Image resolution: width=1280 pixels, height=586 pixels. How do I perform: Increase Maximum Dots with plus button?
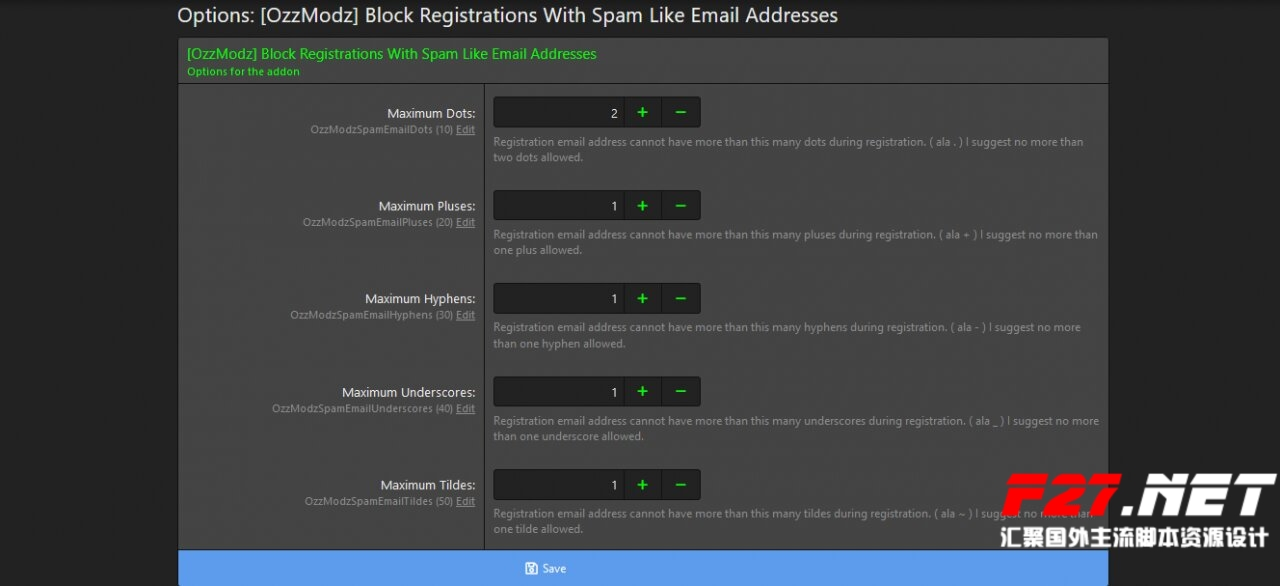pos(642,113)
